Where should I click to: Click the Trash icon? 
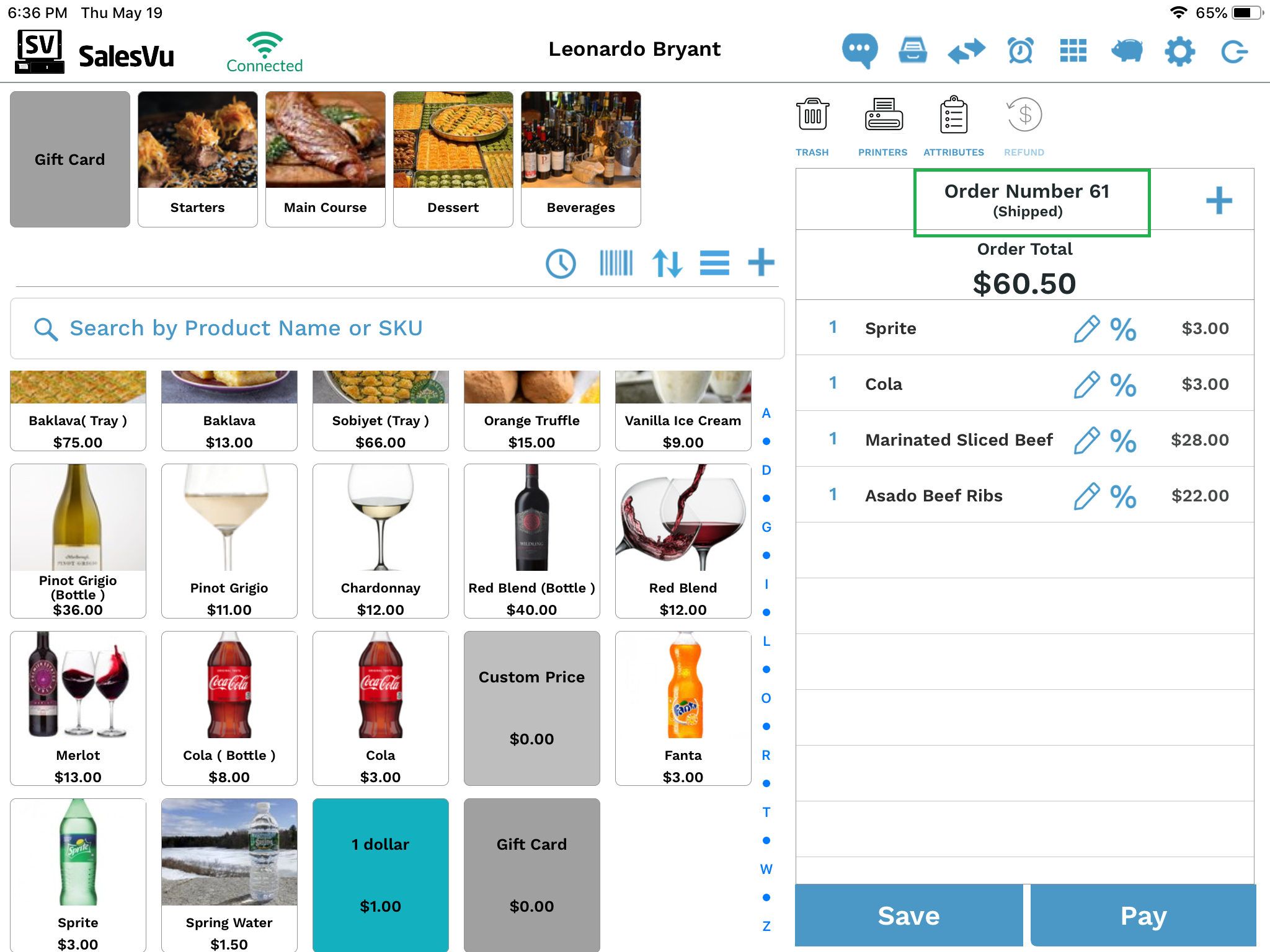click(x=812, y=115)
